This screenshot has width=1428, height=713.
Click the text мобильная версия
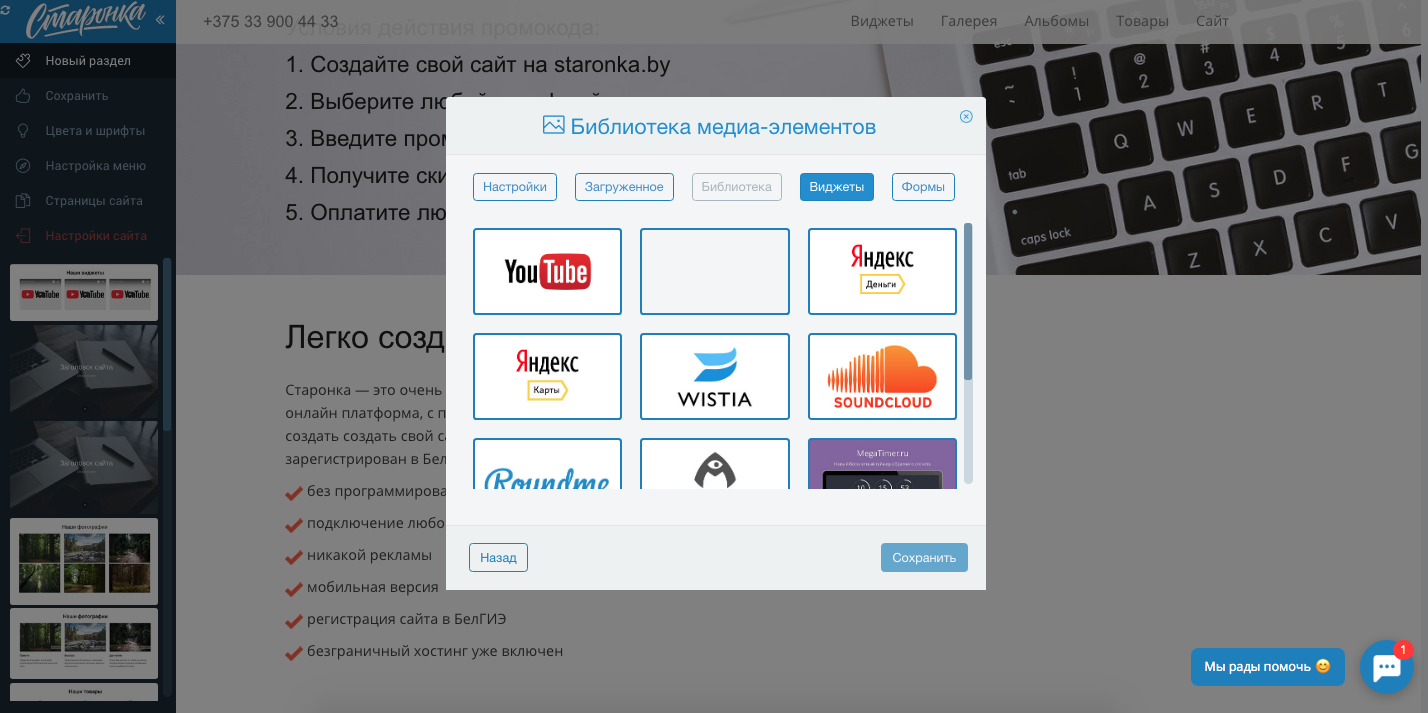coord(372,587)
